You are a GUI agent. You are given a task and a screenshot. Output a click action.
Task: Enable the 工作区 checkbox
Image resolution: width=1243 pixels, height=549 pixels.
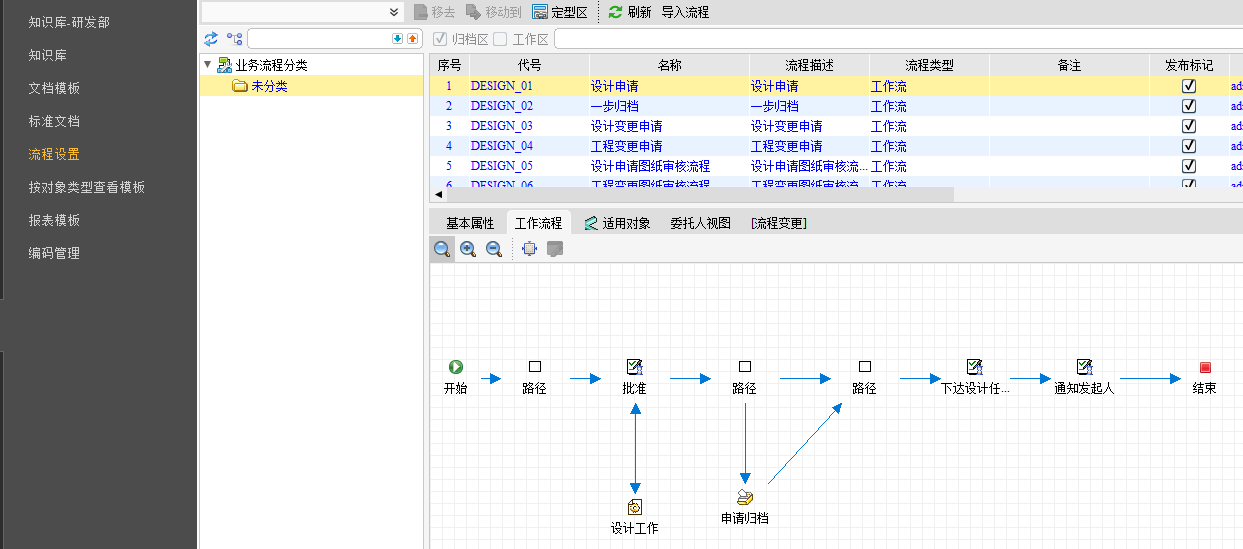pyautogui.click(x=500, y=39)
